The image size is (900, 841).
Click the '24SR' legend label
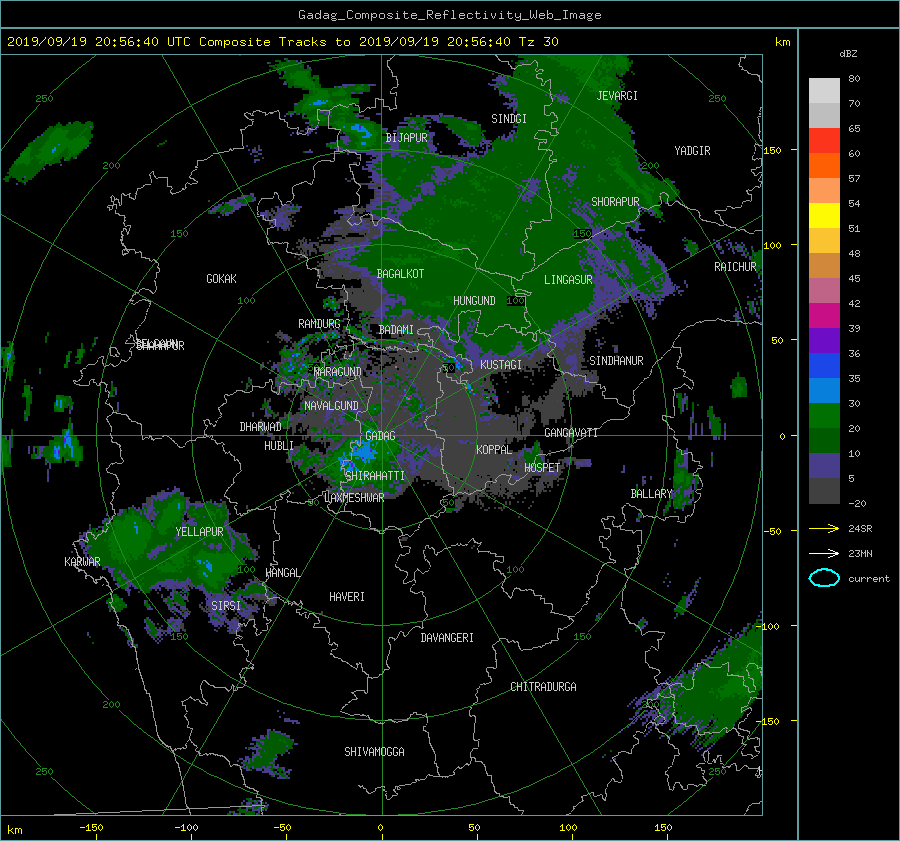tap(860, 528)
